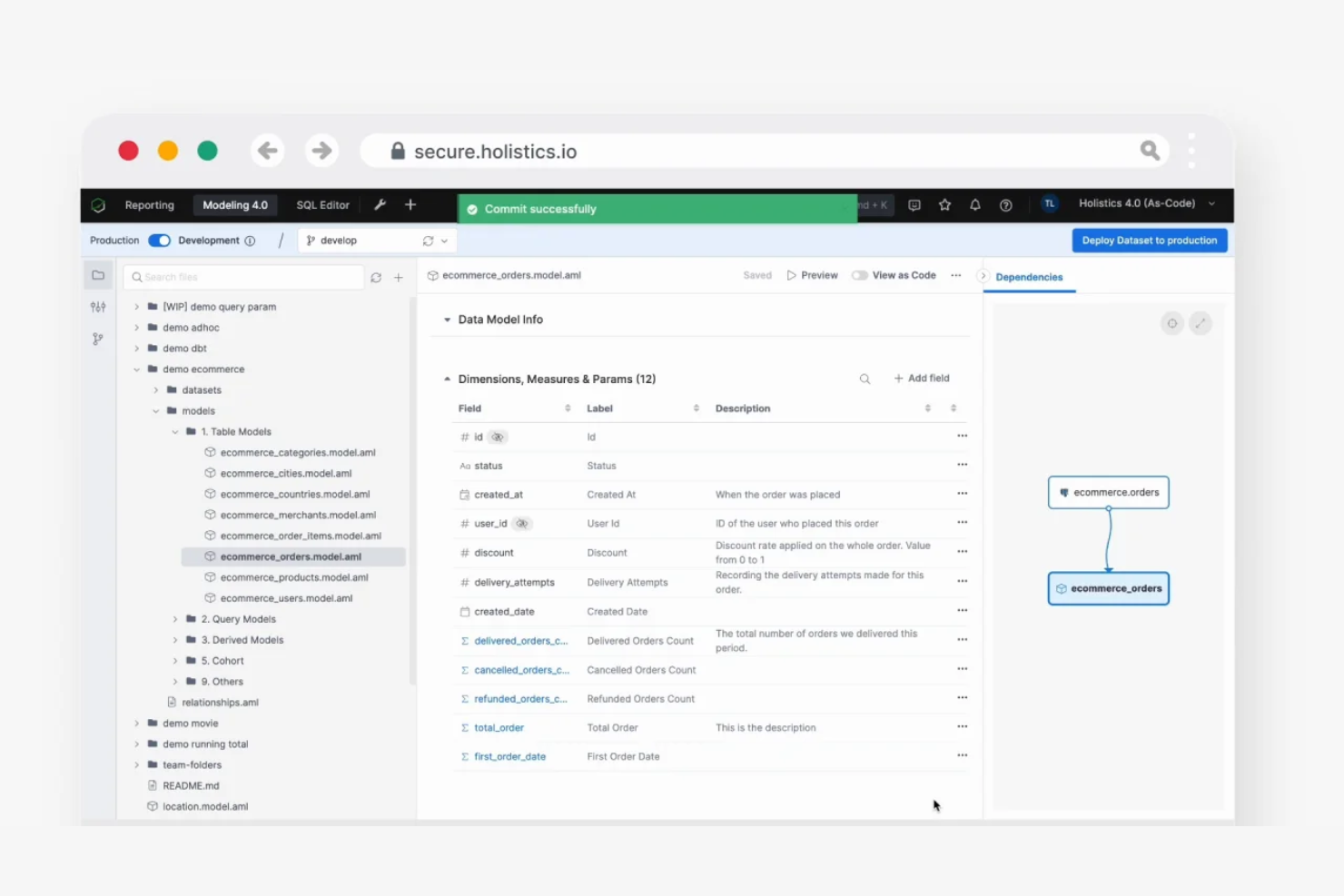1344x896 pixels.
Task: Click the folder explorer icon in sidebar
Action: [98, 274]
